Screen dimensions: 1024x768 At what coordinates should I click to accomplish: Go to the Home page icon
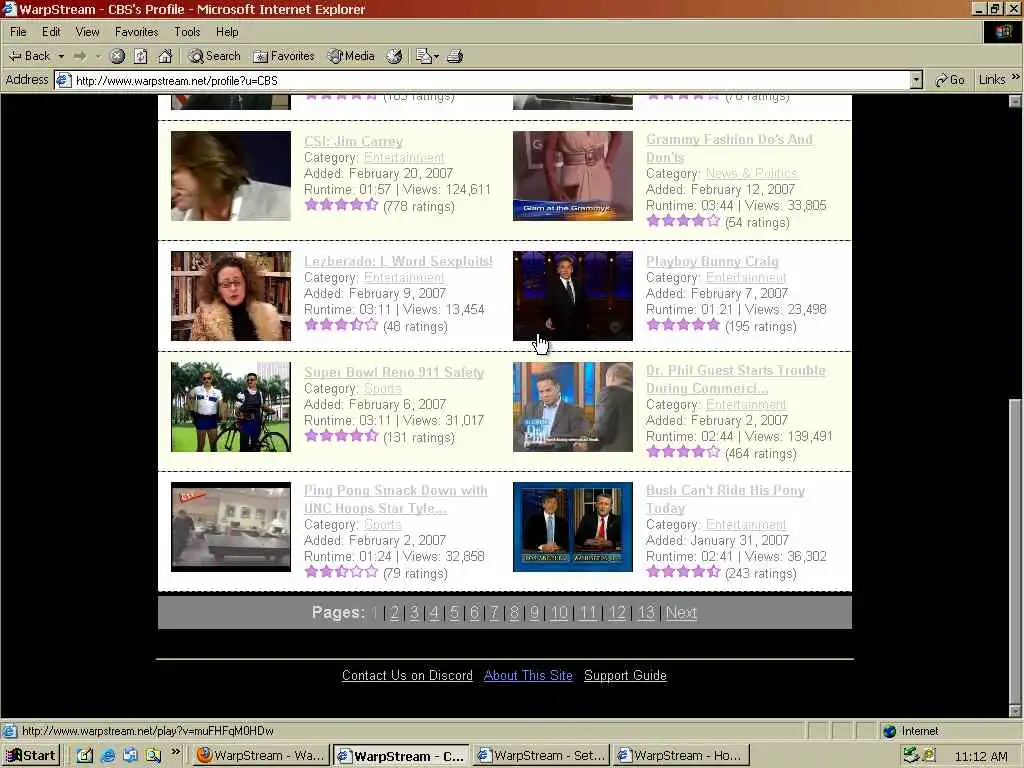click(165, 56)
